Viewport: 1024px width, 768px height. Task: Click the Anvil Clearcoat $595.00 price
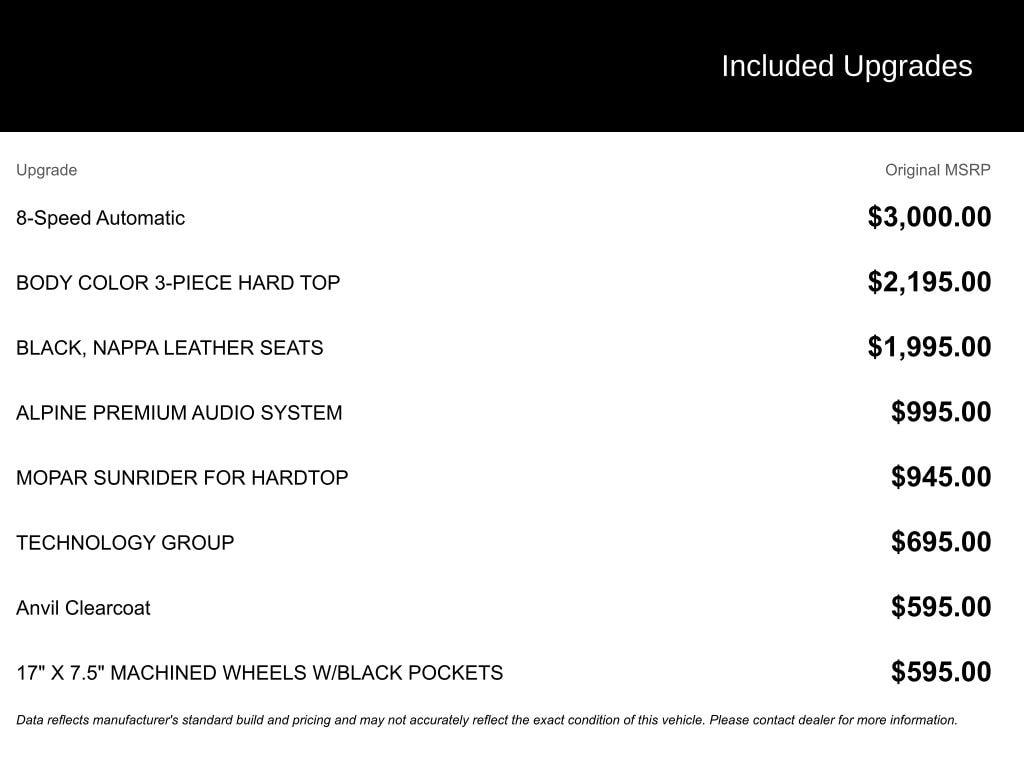point(941,607)
